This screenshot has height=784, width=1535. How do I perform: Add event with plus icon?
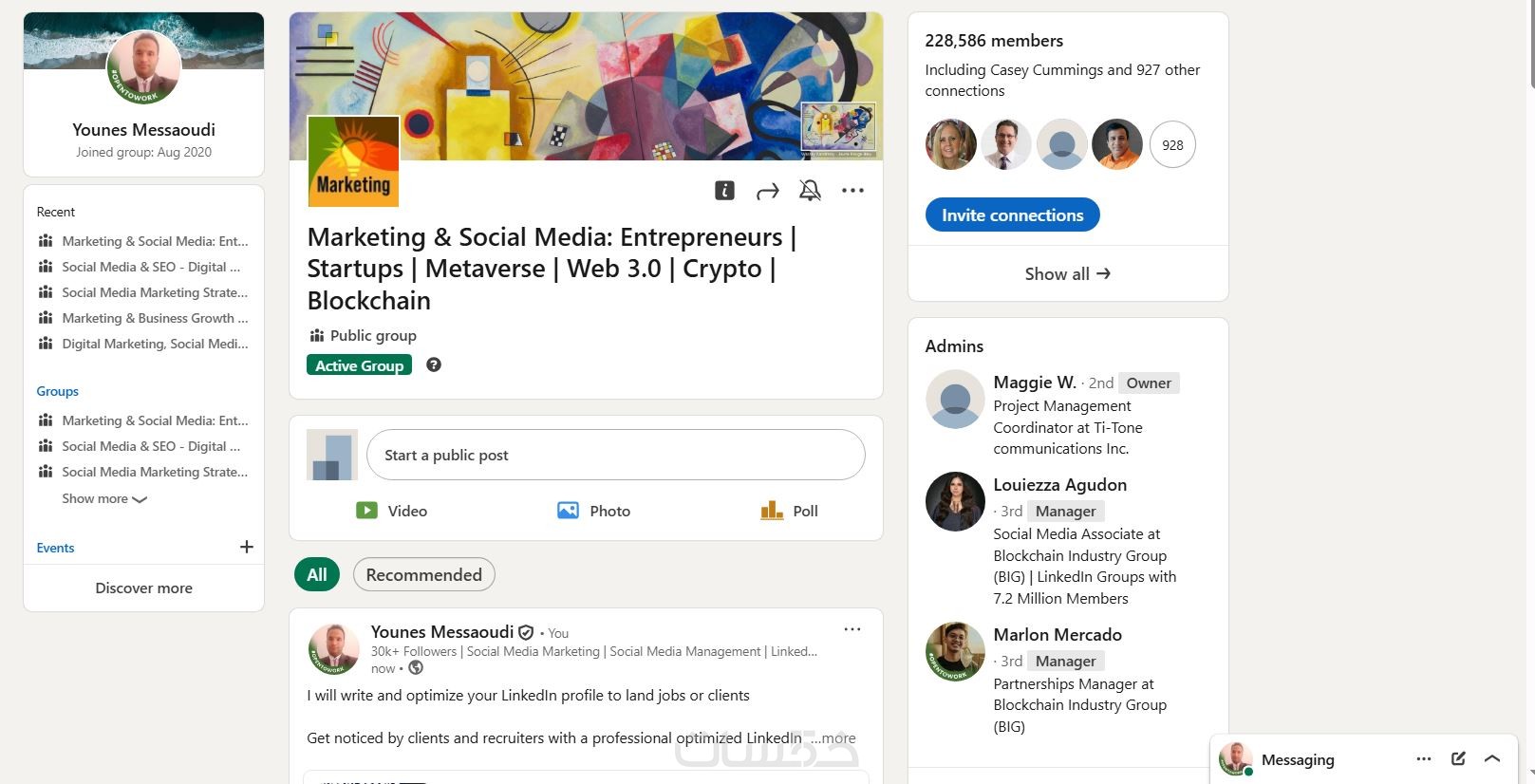click(247, 547)
